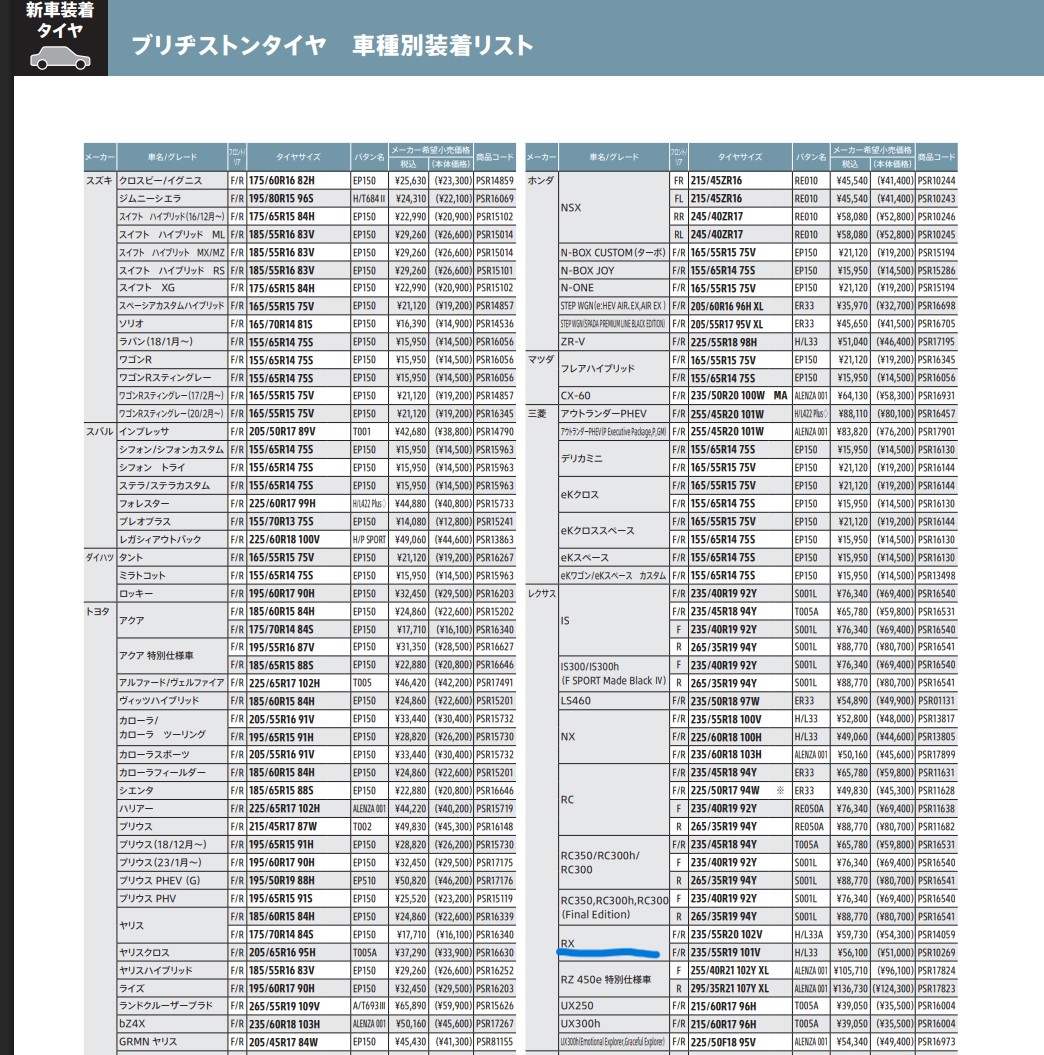Click the 三菱 maker cell
This screenshot has height=1055, width=1044.
(537, 413)
